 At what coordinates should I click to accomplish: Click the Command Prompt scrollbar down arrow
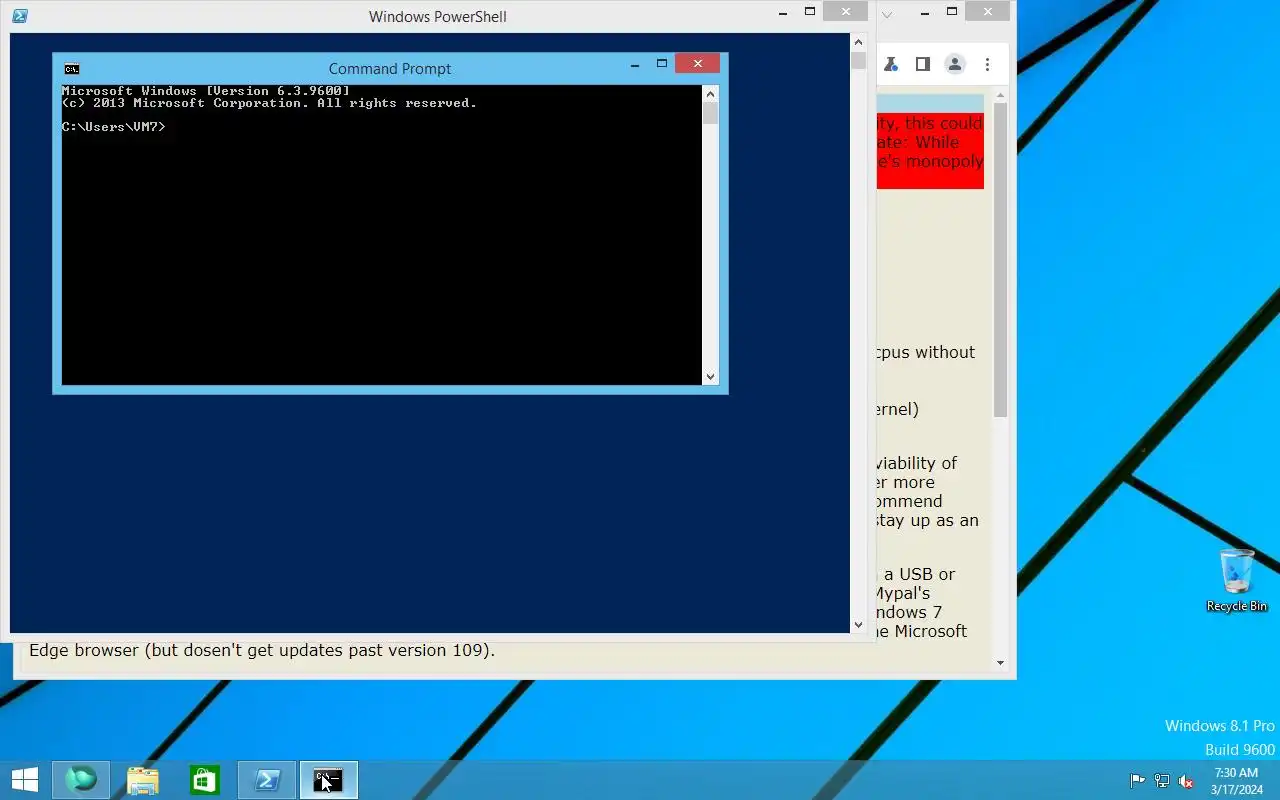click(710, 377)
